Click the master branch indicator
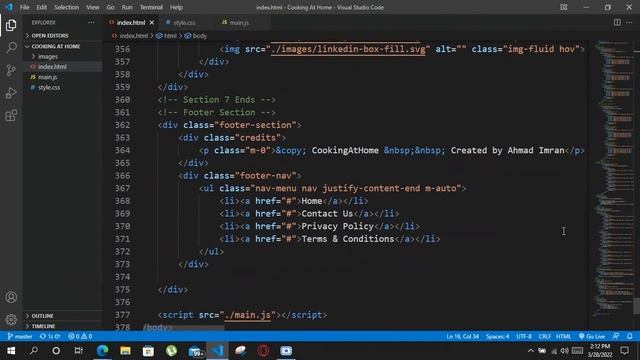This screenshot has width=640, height=360. [x=20, y=336]
